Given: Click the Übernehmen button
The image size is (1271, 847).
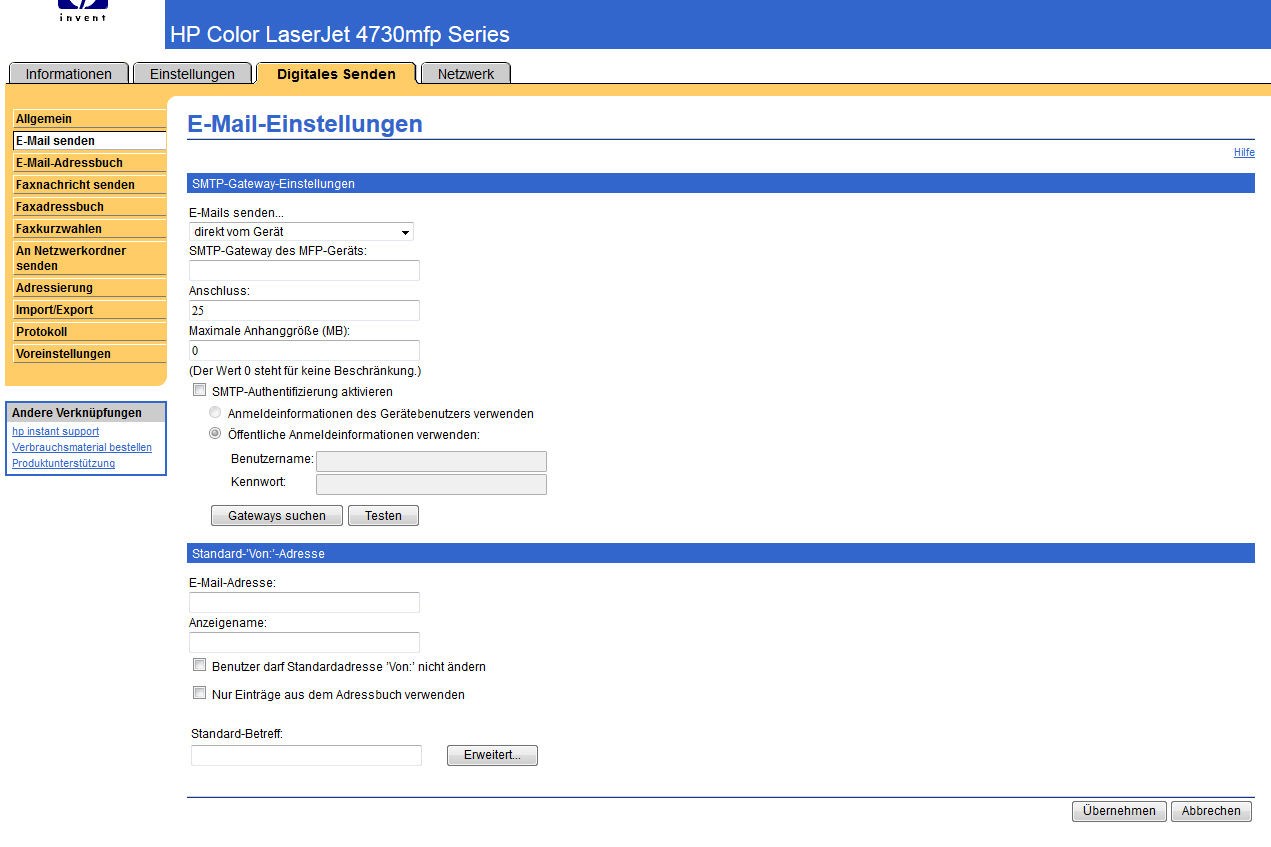Looking at the screenshot, I should (1119, 811).
